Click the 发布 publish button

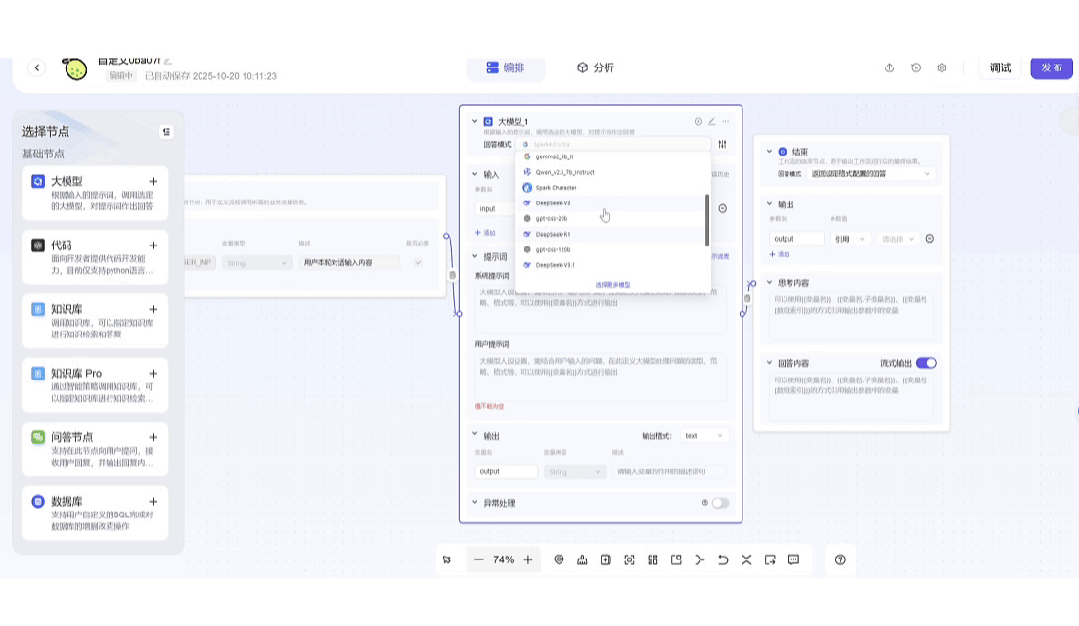click(x=1051, y=68)
